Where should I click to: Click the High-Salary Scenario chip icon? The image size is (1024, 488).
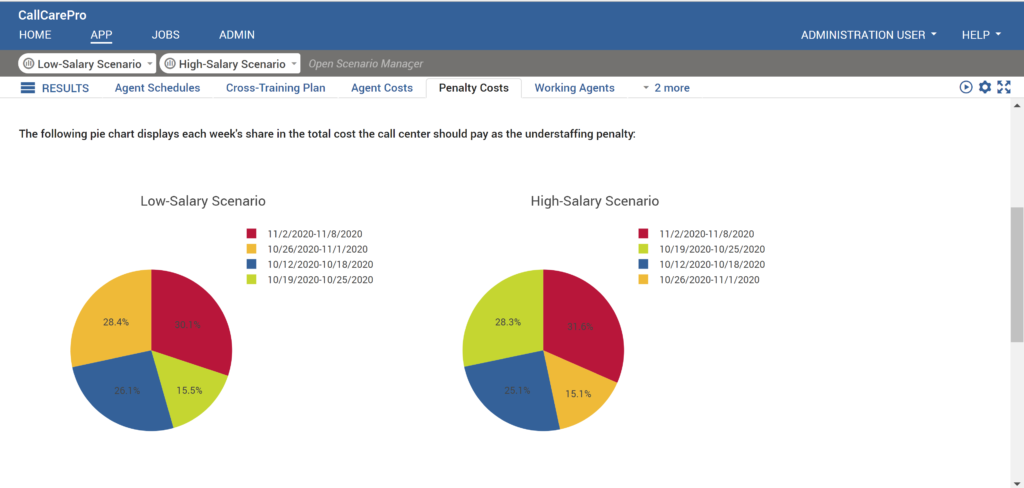(x=170, y=64)
